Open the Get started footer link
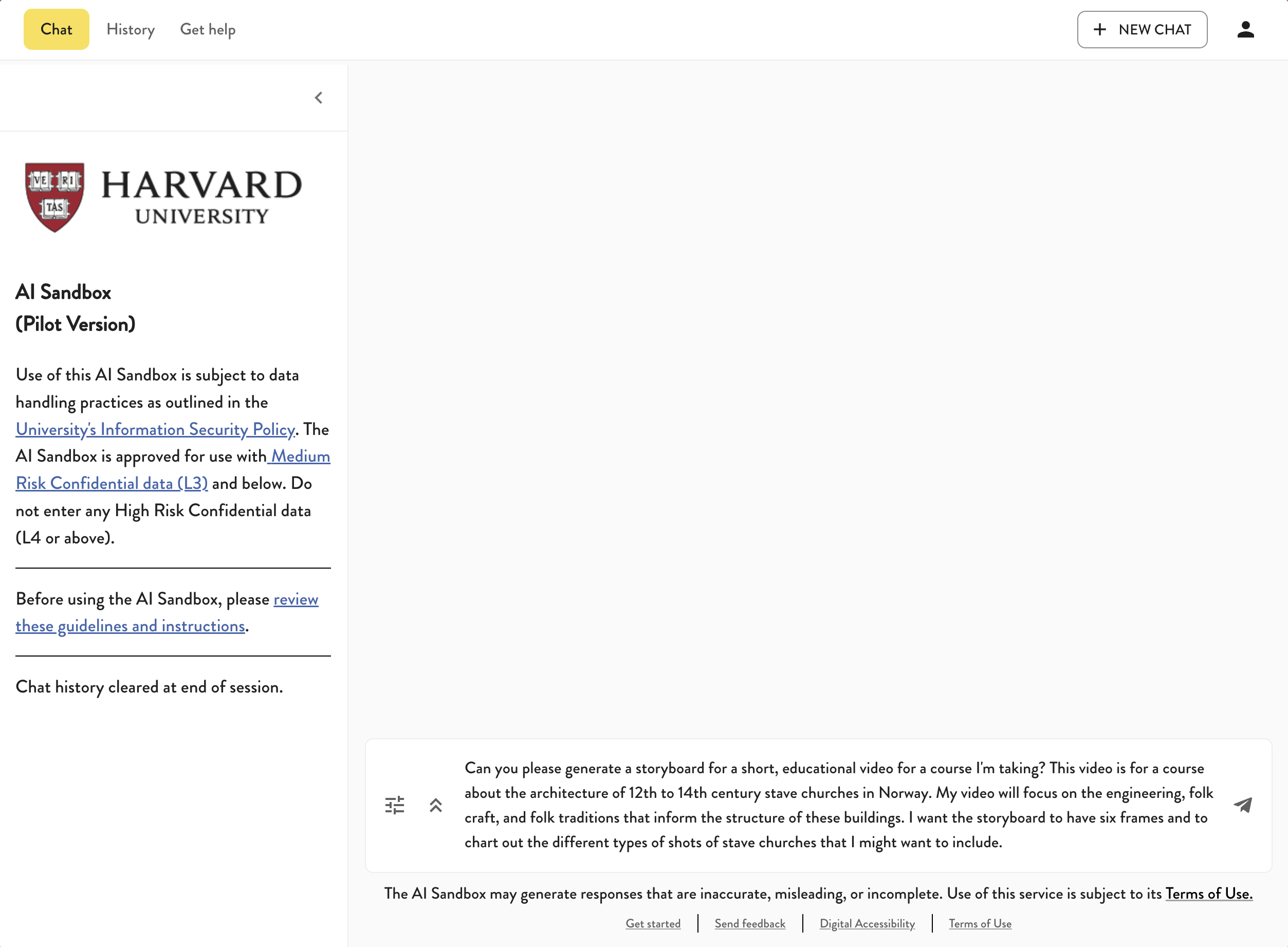This screenshot has height=947, width=1288. click(653, 923)
